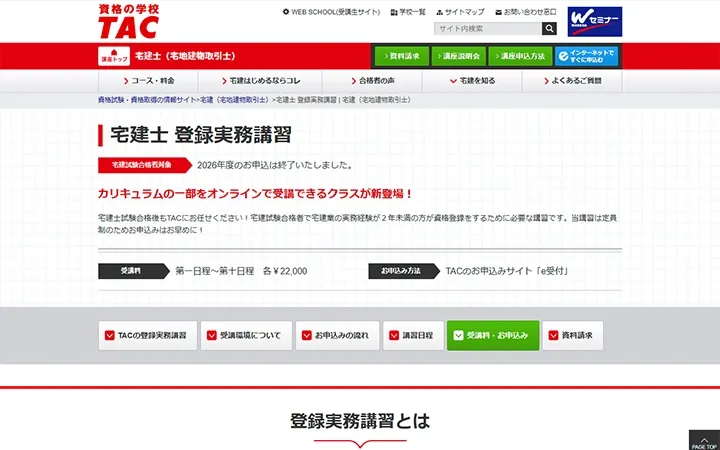This screenshot has width=720, height=450.
Task: Open the Wセミナー banner
Action: 595,22
